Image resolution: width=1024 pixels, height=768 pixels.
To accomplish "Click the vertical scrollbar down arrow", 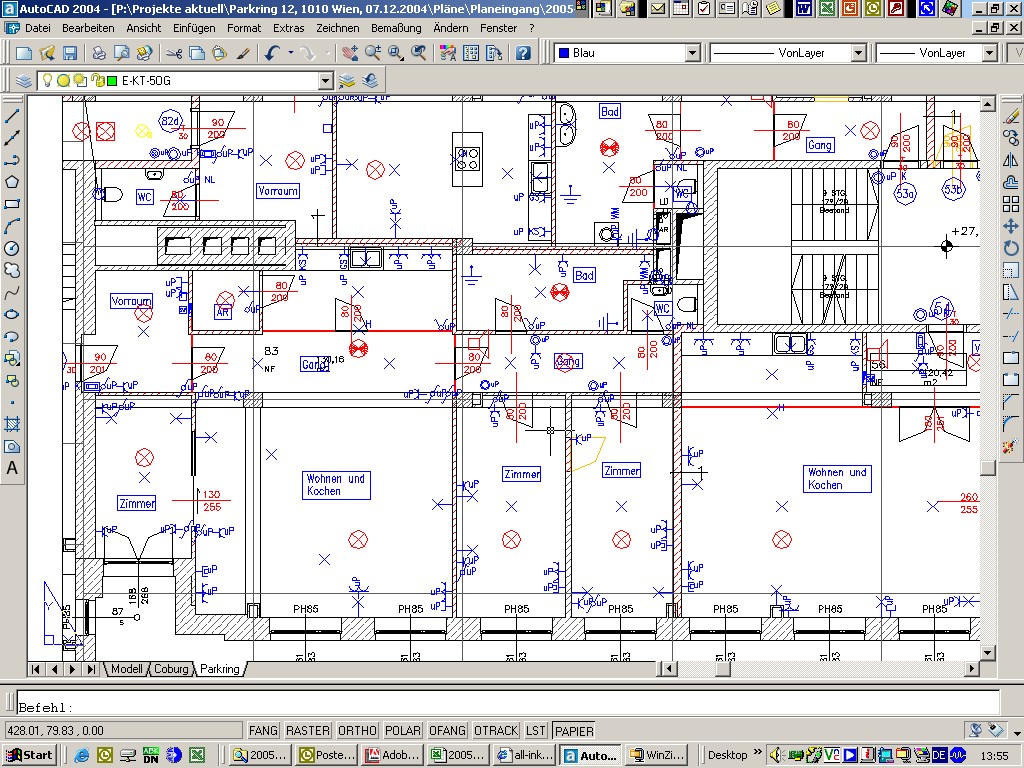I will (x=987, y=652).
